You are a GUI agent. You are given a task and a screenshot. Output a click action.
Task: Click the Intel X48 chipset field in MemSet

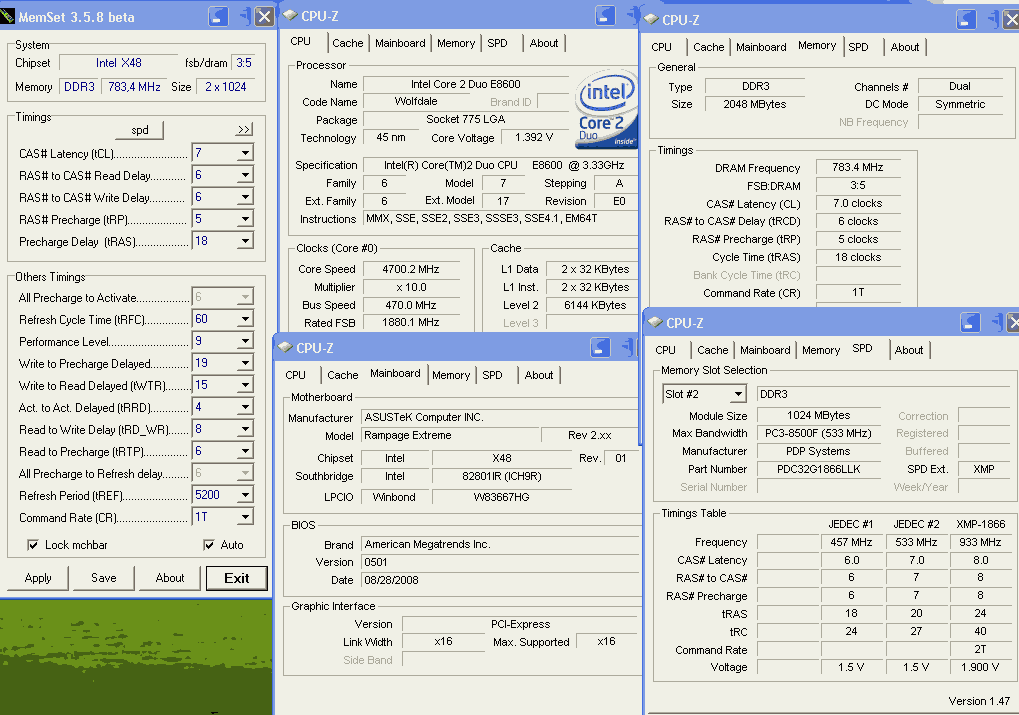(x=118, y=63)
